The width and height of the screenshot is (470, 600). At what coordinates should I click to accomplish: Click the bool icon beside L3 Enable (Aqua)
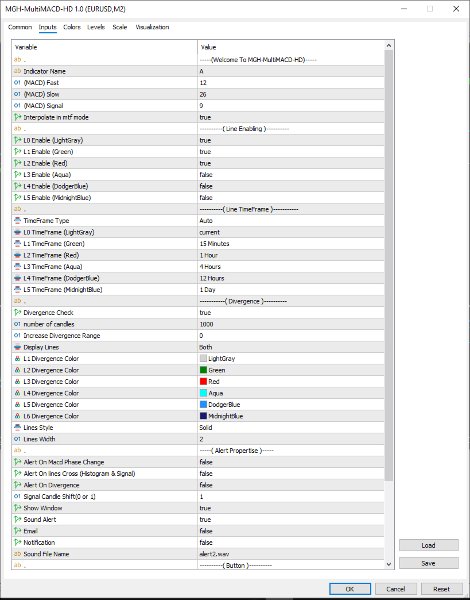pos(17,174)
